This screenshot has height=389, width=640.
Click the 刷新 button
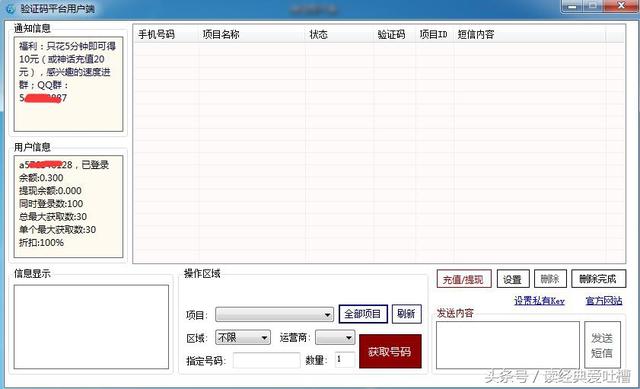point(407,314)
